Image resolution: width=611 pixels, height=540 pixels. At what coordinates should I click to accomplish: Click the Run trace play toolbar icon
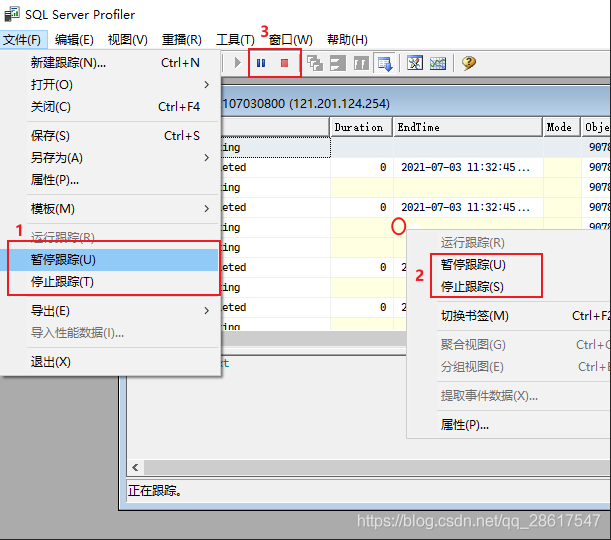coord(237,63)
